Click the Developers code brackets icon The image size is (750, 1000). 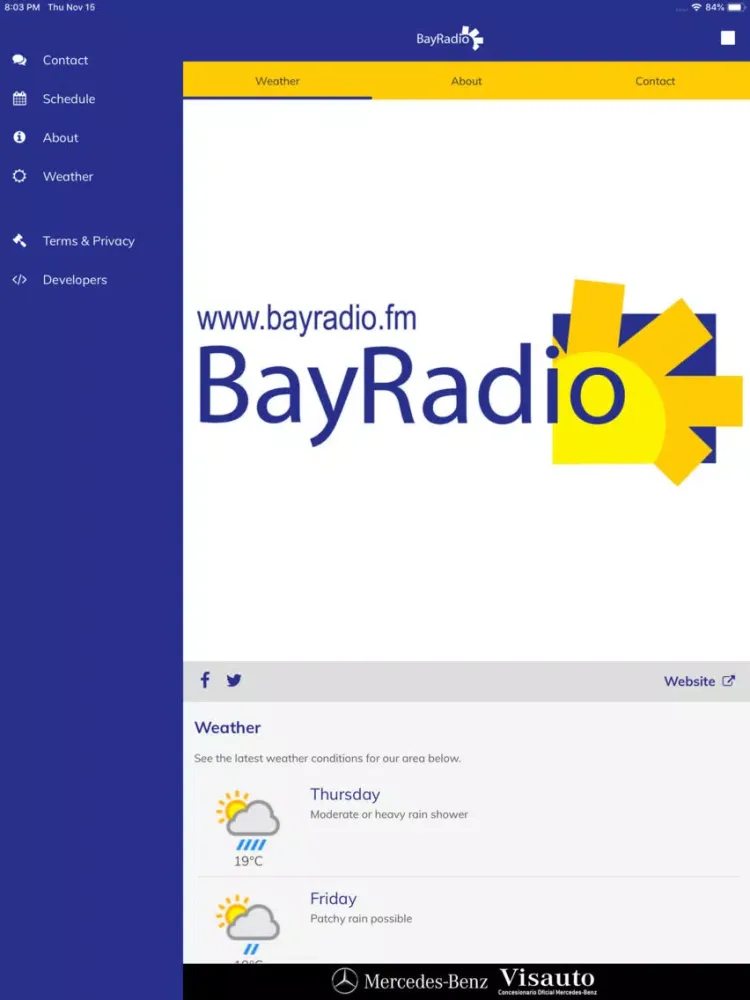20,279
